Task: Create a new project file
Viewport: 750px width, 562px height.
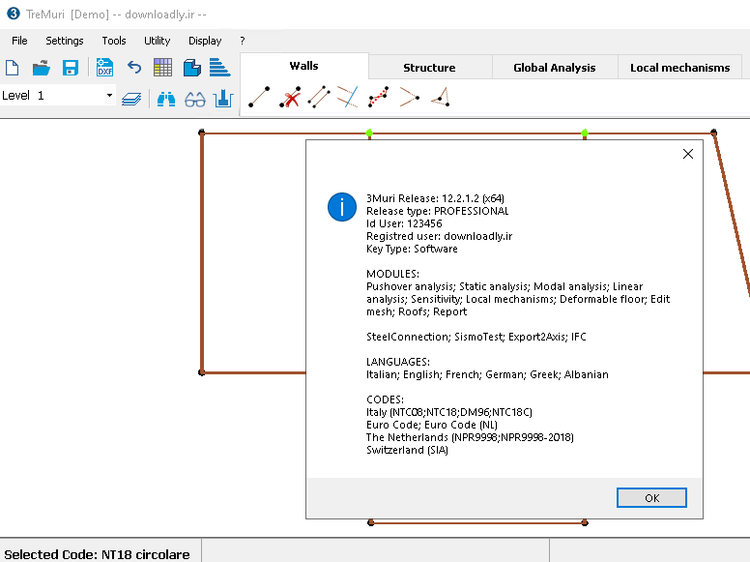Action: pos(12,68)
